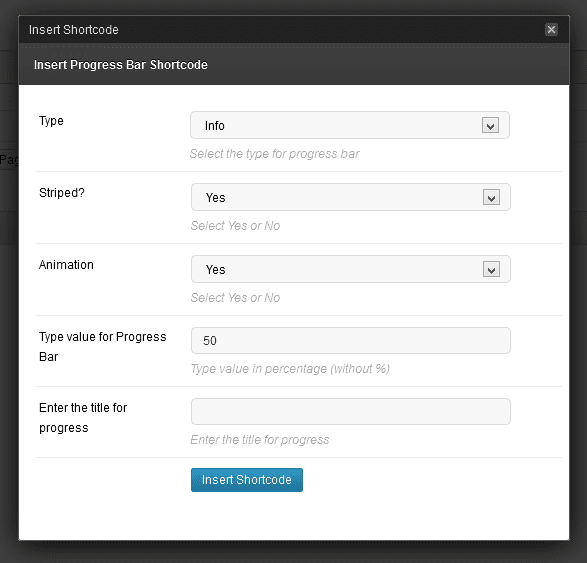The height and width of the screenshot is (563, 587).
Task: Click the hint Select the type for progress bar
Action: tap(274, 154)
